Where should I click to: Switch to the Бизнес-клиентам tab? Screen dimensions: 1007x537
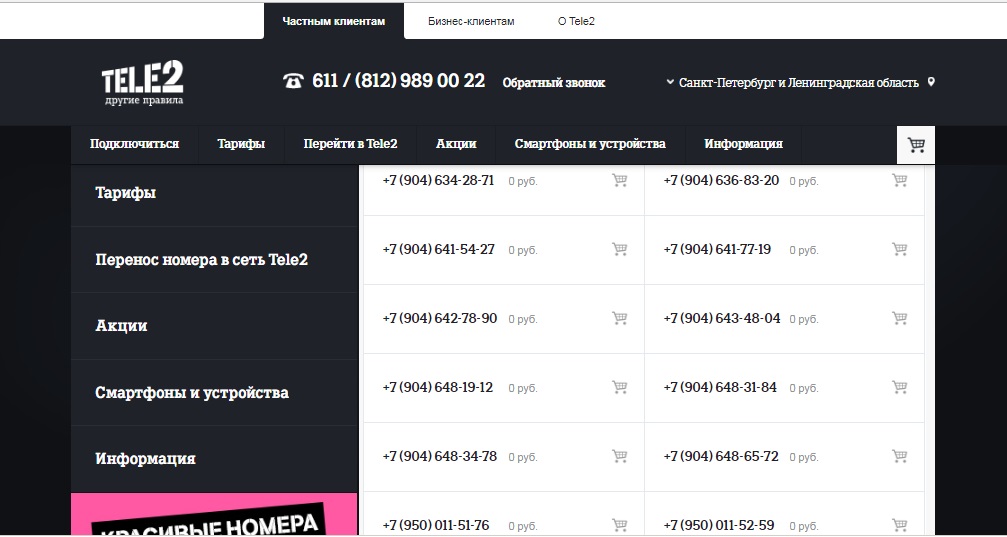click(x=471, y=21)
